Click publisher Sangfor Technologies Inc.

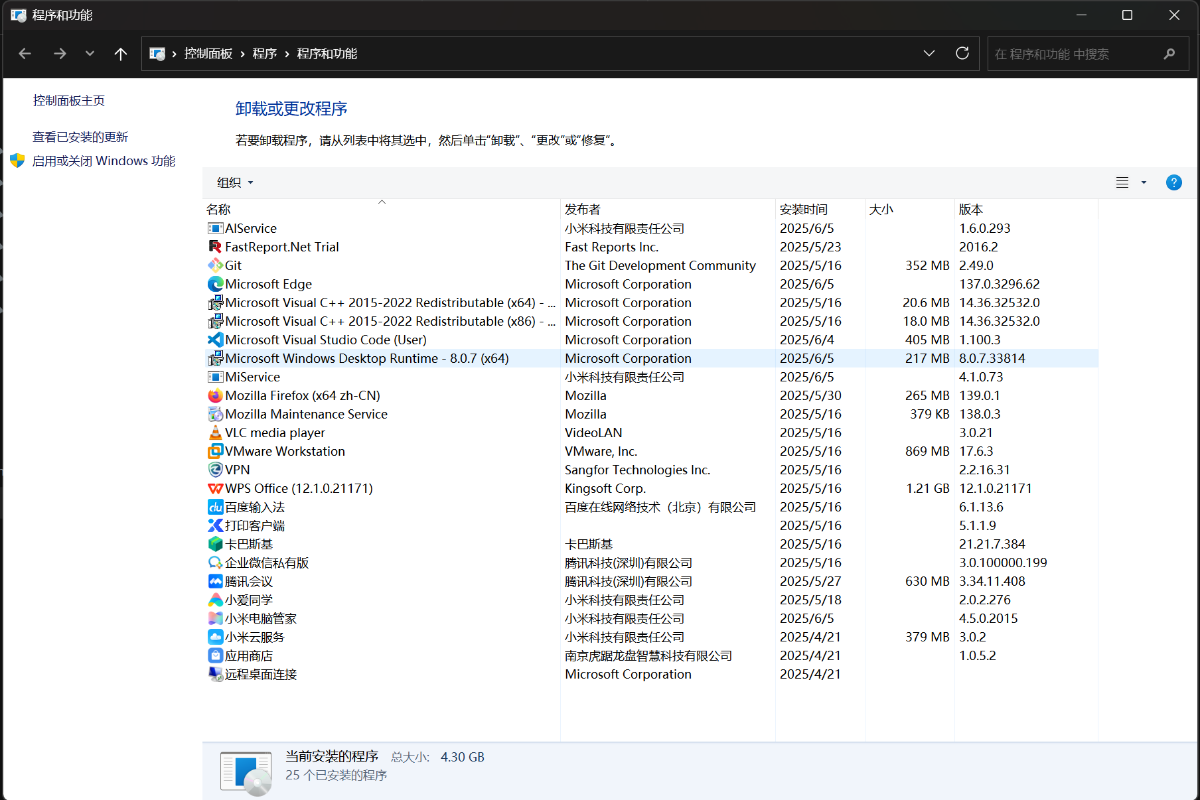click(637, 470)
